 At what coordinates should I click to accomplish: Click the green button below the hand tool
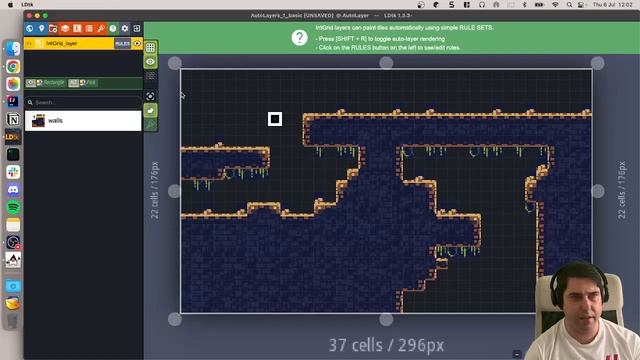[x=151, y=124]
